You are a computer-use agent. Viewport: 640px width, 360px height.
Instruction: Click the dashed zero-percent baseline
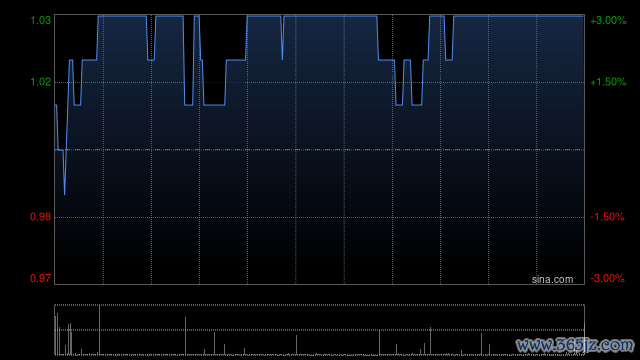pyautogui.click(x=319, y=150)
